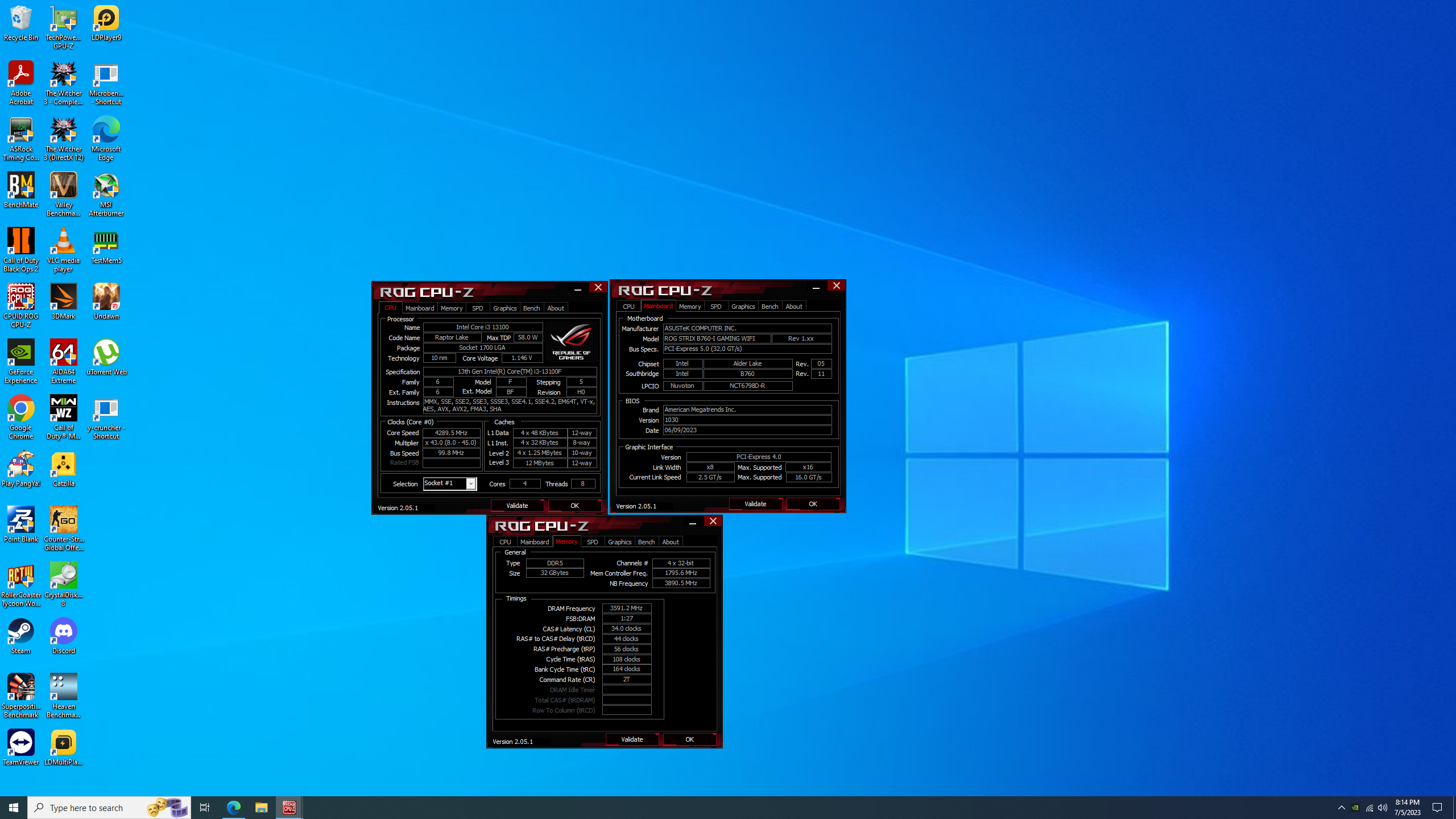Select Call of Duty Black Ops 2 icon
Viewport: 1456px width, 819px height.
click(21, 250)
